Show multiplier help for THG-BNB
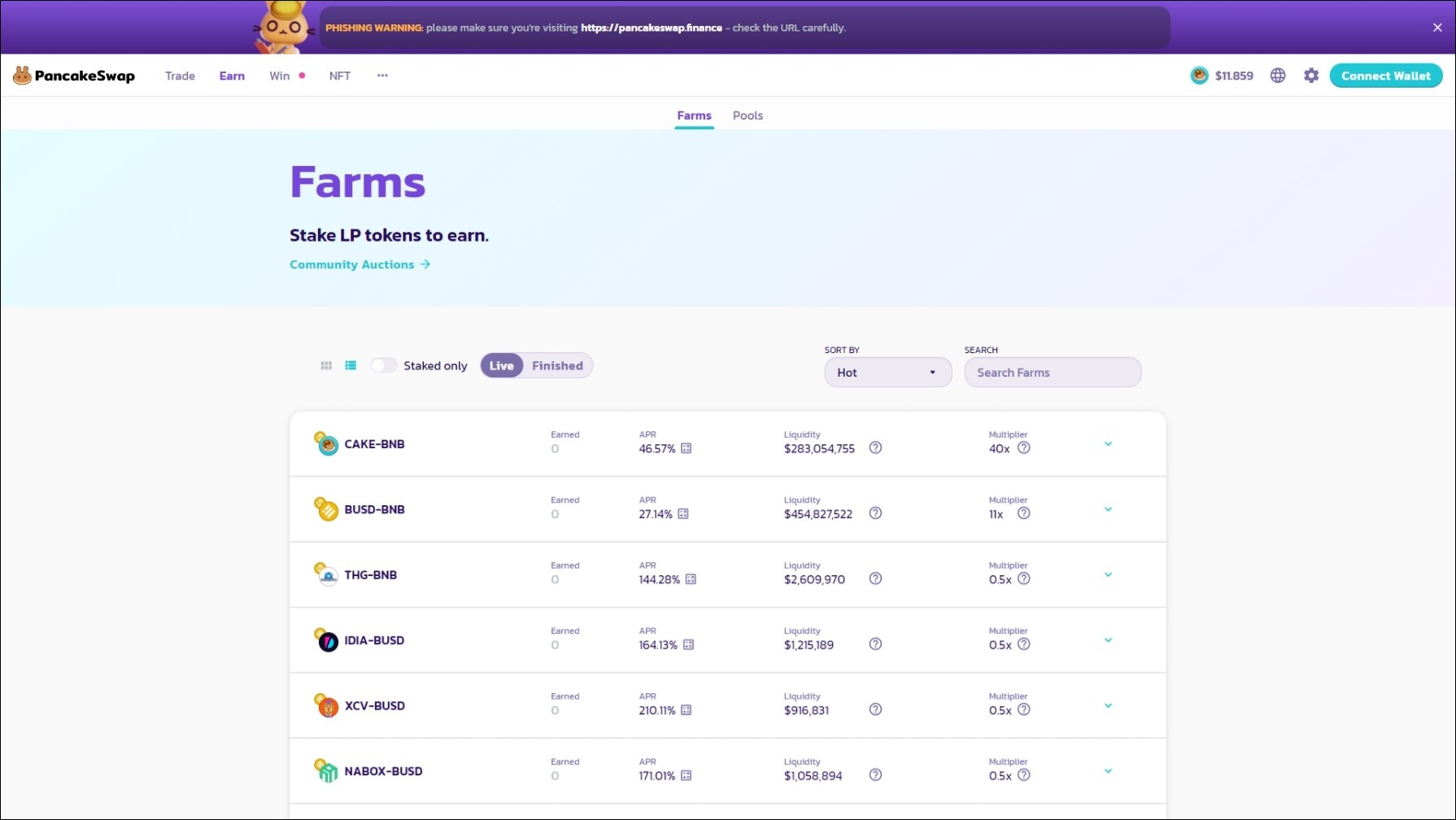 tap(1024, 578)
